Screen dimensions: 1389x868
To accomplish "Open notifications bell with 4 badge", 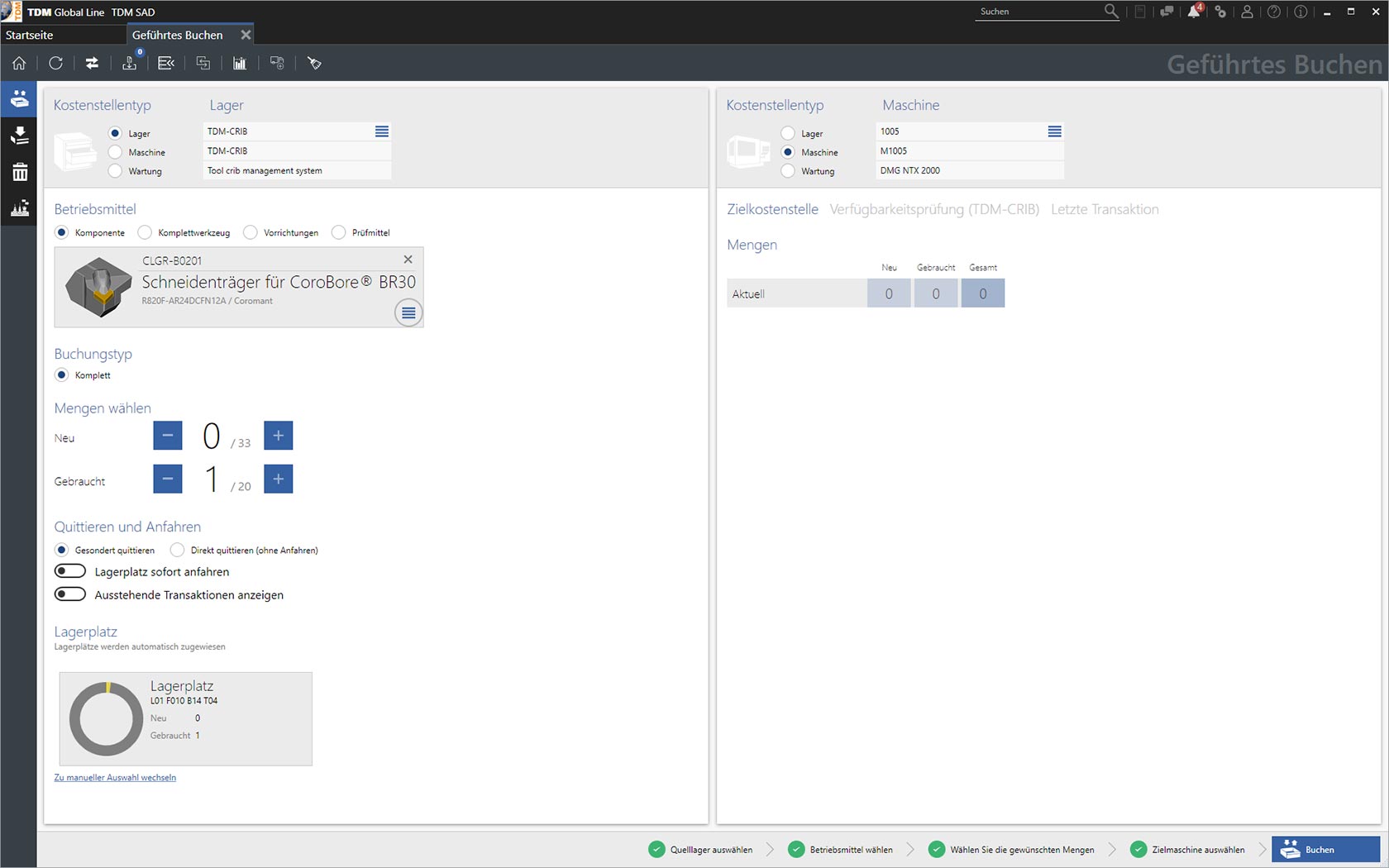I will tap(1195, 11).
